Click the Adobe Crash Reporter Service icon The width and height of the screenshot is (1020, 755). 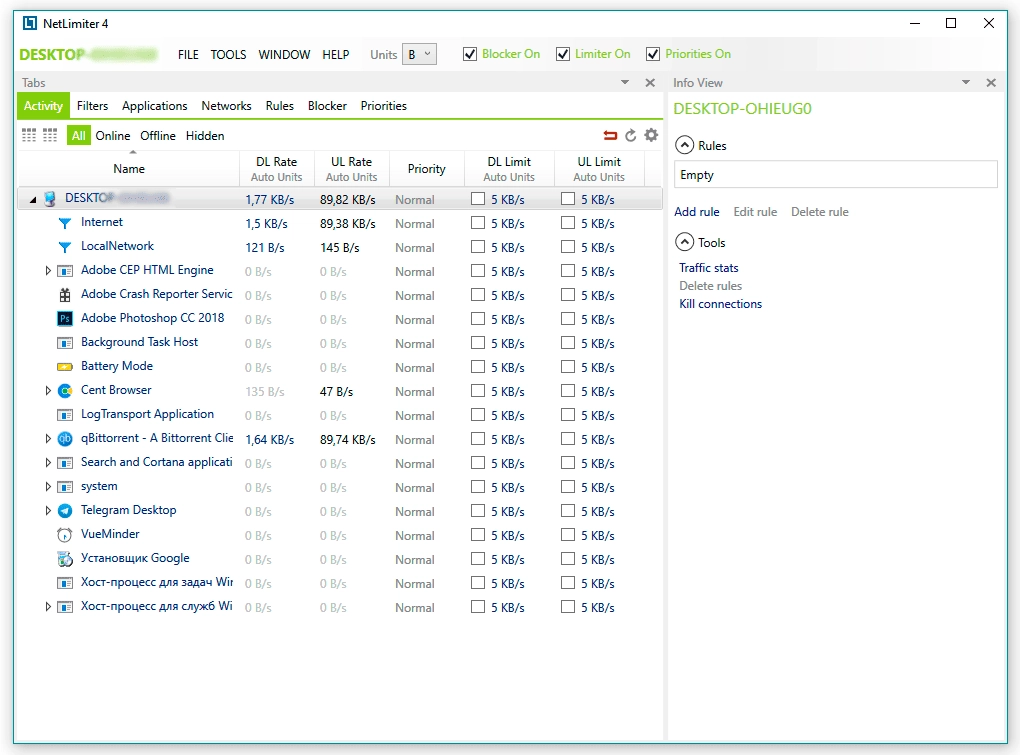[x=64, y=295]
